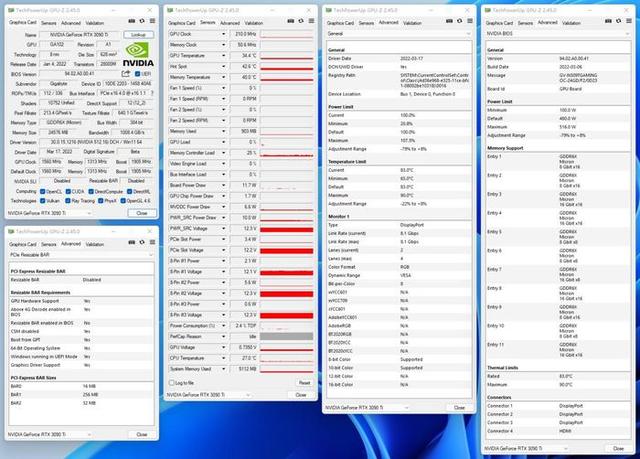Click camera icon in Sensors window
This screenshot has height=459, width=640.
[x=291, y=21]
